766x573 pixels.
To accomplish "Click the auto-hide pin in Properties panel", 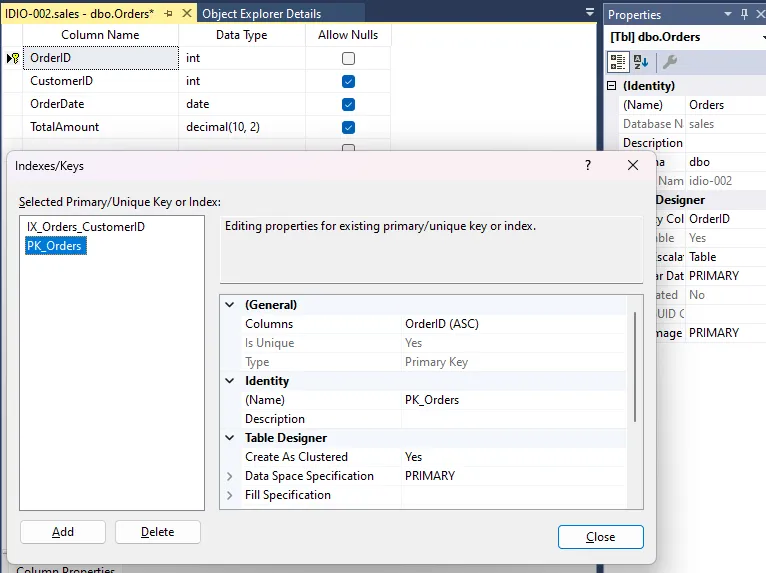I will (743, 14).
